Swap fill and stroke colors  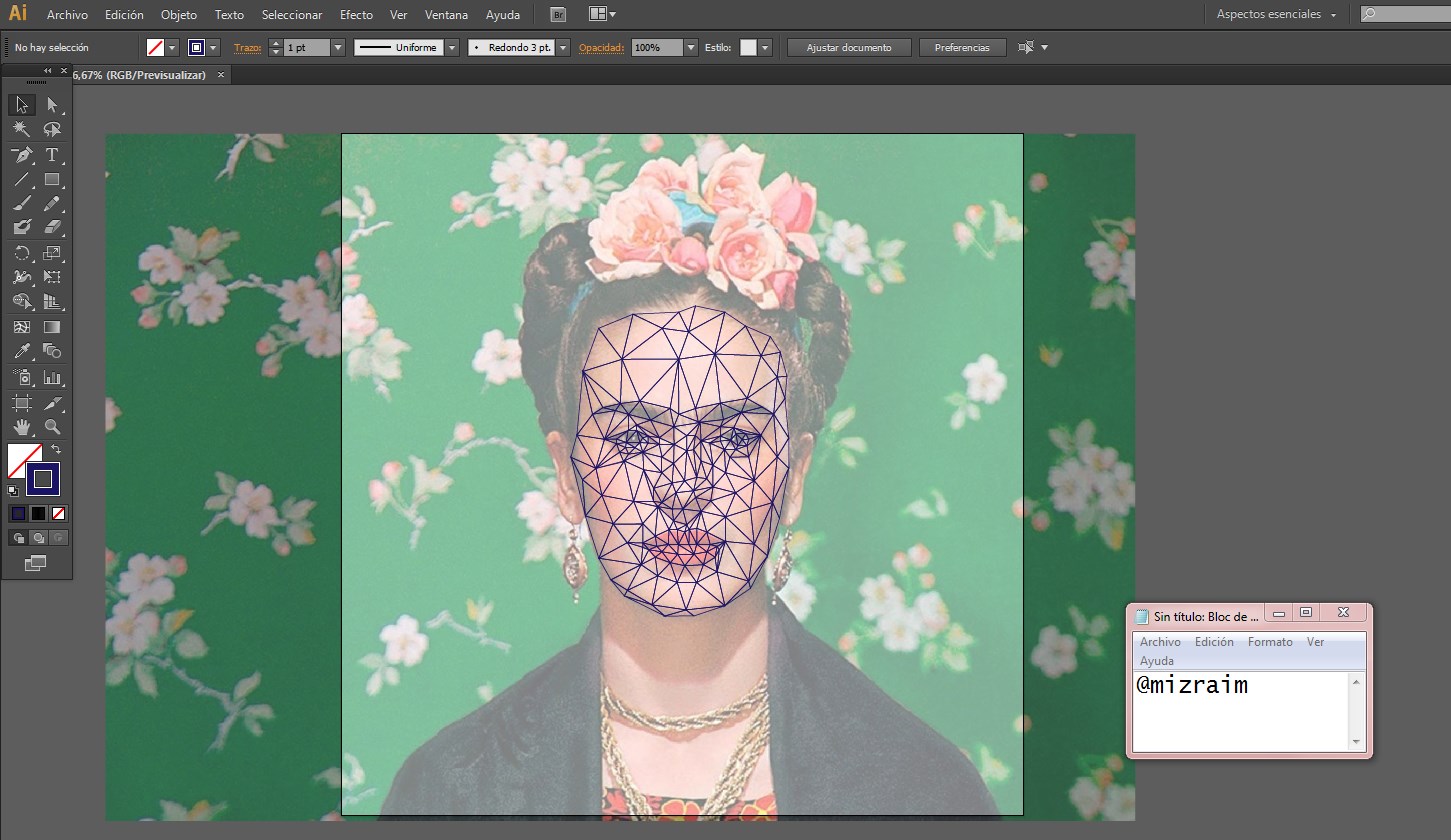coord(56,450)
